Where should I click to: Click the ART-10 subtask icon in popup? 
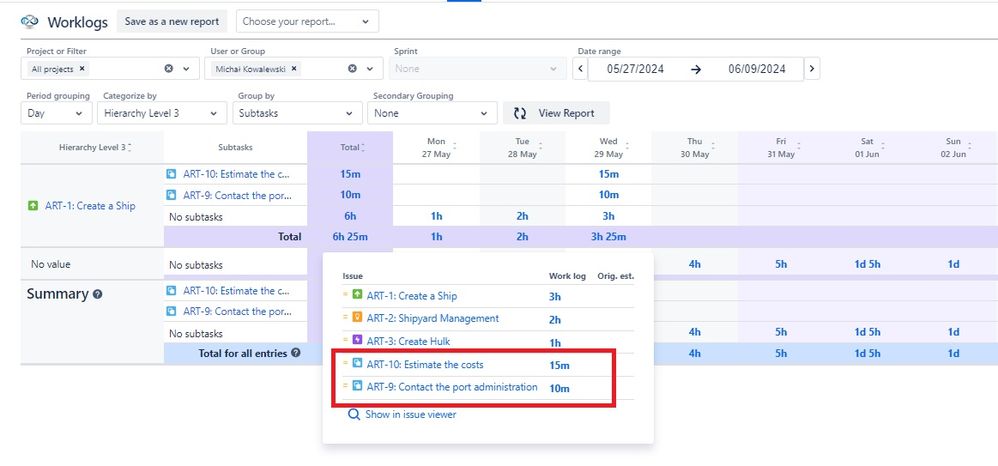[x=357, y=363]
